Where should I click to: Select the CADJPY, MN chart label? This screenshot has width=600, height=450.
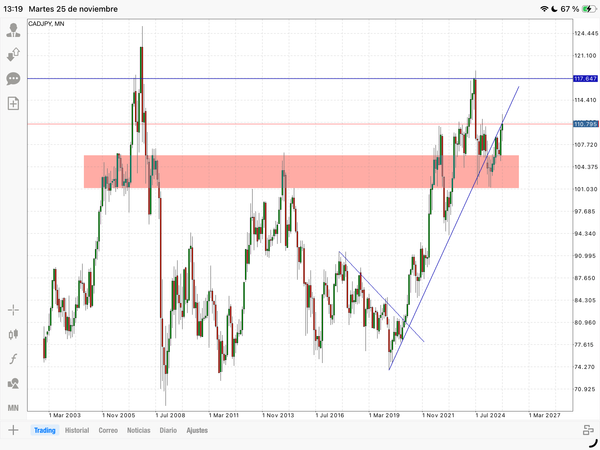46,24
